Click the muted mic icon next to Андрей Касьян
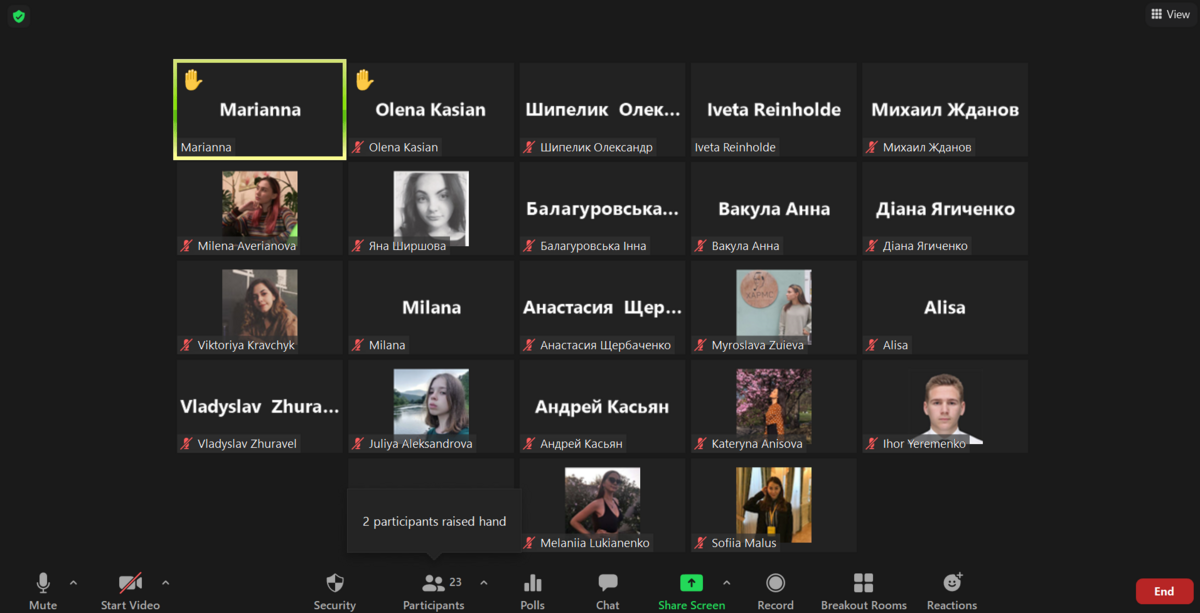This screenshot has width=1200, height=613. point(530,444)
